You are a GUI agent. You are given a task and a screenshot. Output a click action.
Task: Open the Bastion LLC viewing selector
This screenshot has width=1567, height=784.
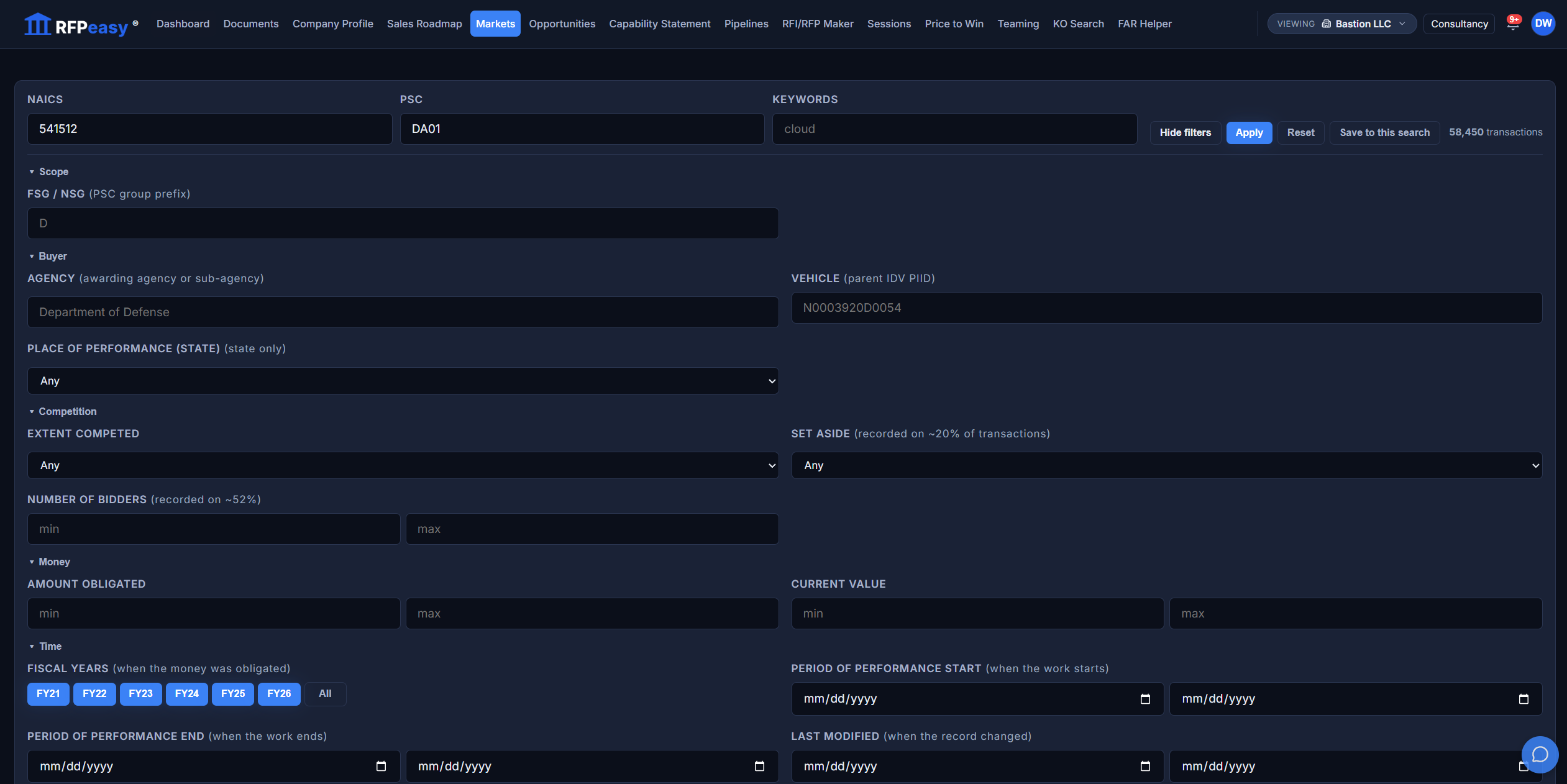(1341, 24)
